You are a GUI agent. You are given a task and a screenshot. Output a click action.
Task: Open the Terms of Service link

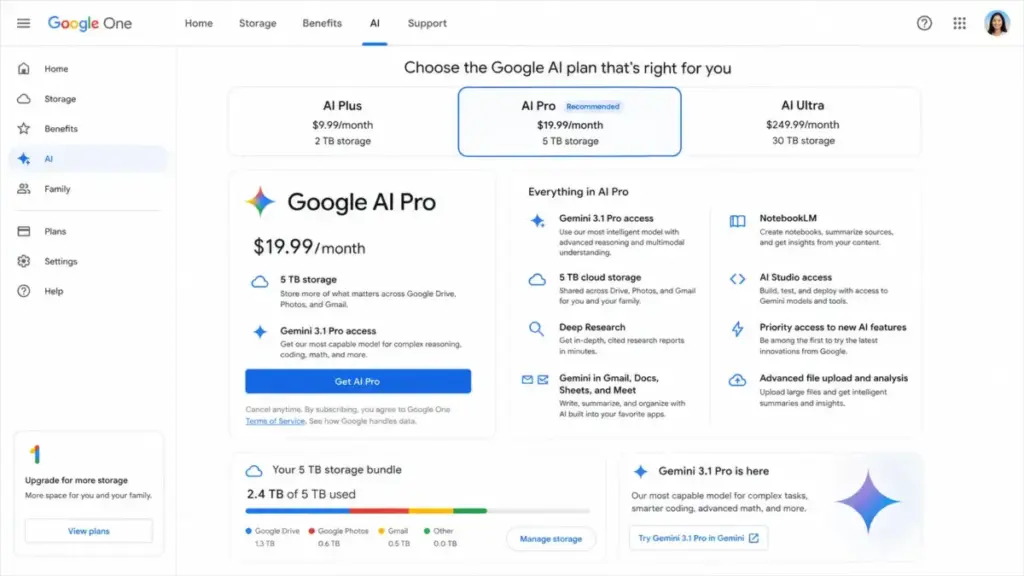point(275,421)
